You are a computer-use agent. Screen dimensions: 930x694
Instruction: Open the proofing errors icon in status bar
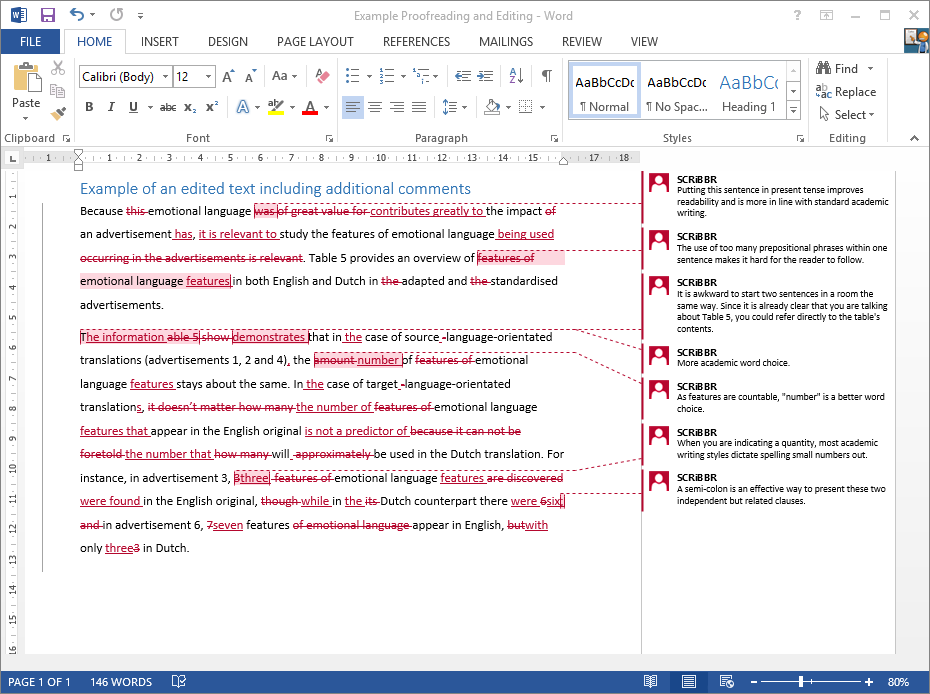179,682
